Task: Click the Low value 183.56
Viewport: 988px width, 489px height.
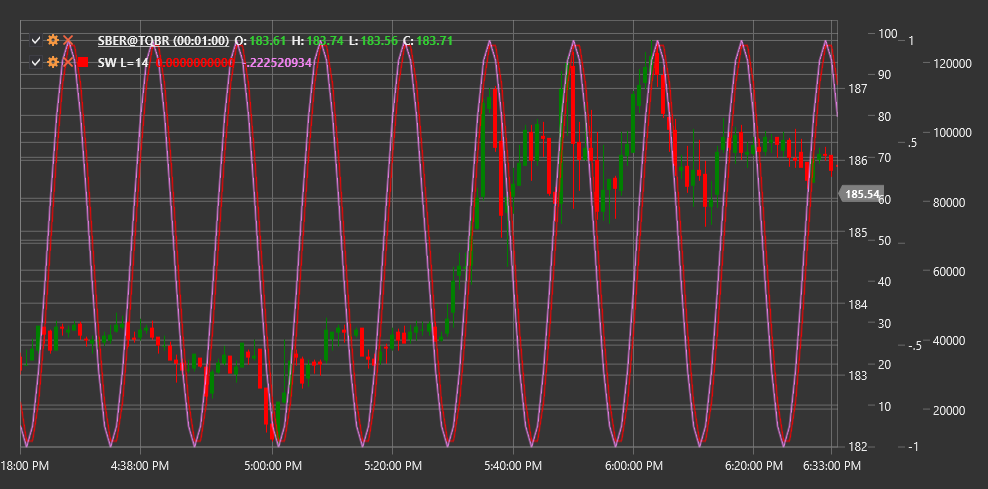Action: coord(379,41)
